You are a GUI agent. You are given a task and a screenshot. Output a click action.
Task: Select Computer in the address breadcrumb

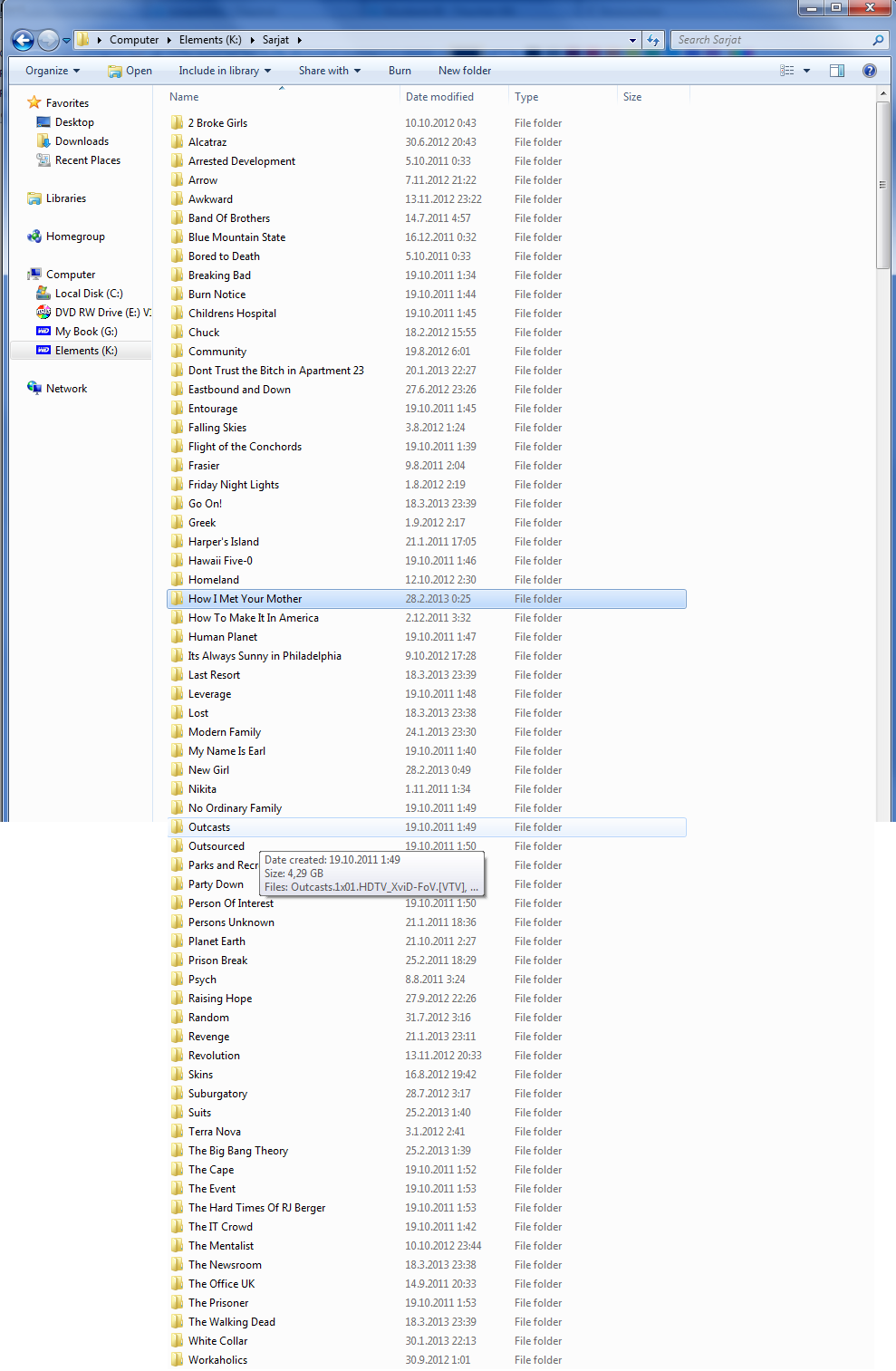[134, 40]
